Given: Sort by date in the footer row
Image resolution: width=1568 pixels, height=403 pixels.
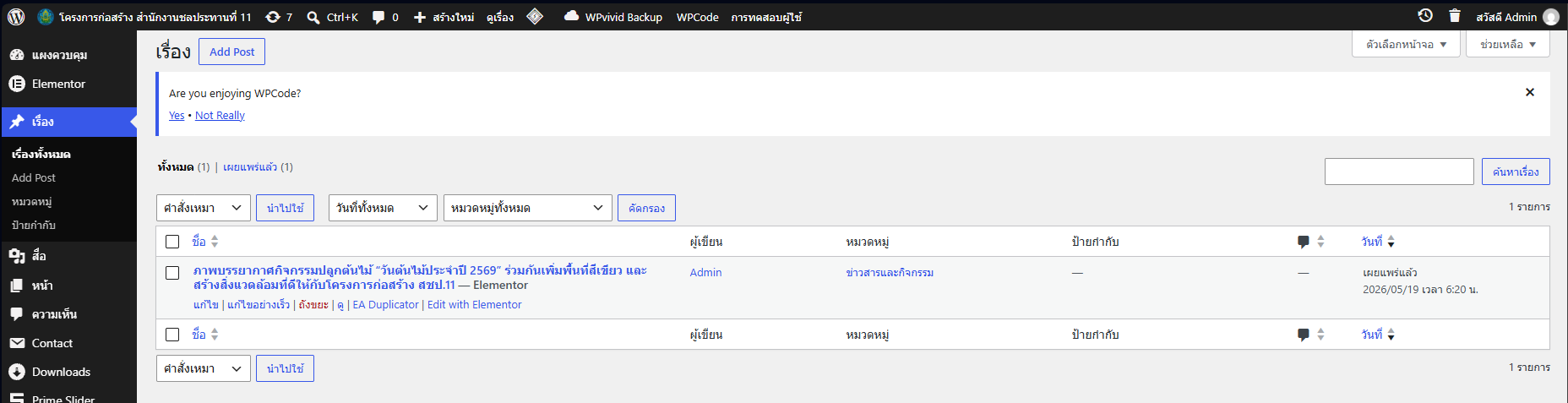Looking at the screenshot, I should pos(1378,335).
